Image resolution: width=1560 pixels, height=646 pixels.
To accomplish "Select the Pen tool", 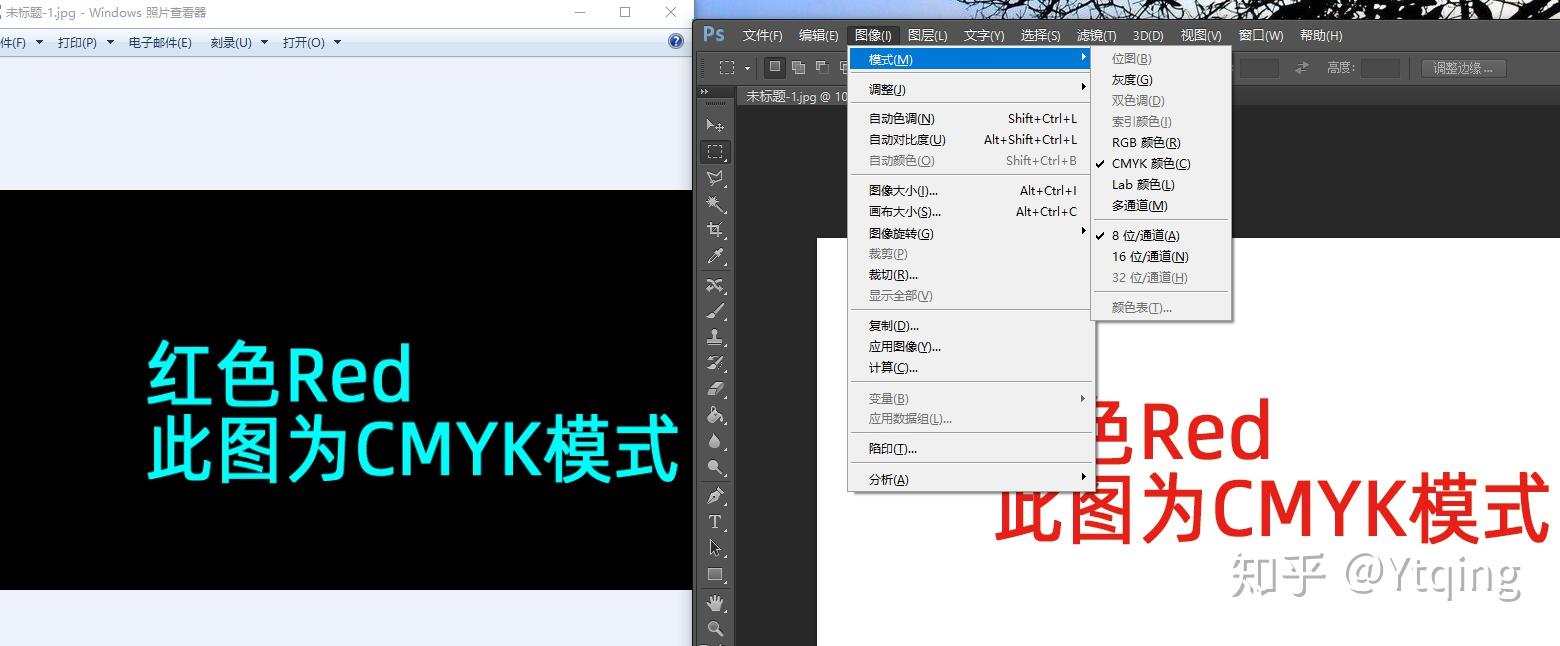I will (715, 496).
